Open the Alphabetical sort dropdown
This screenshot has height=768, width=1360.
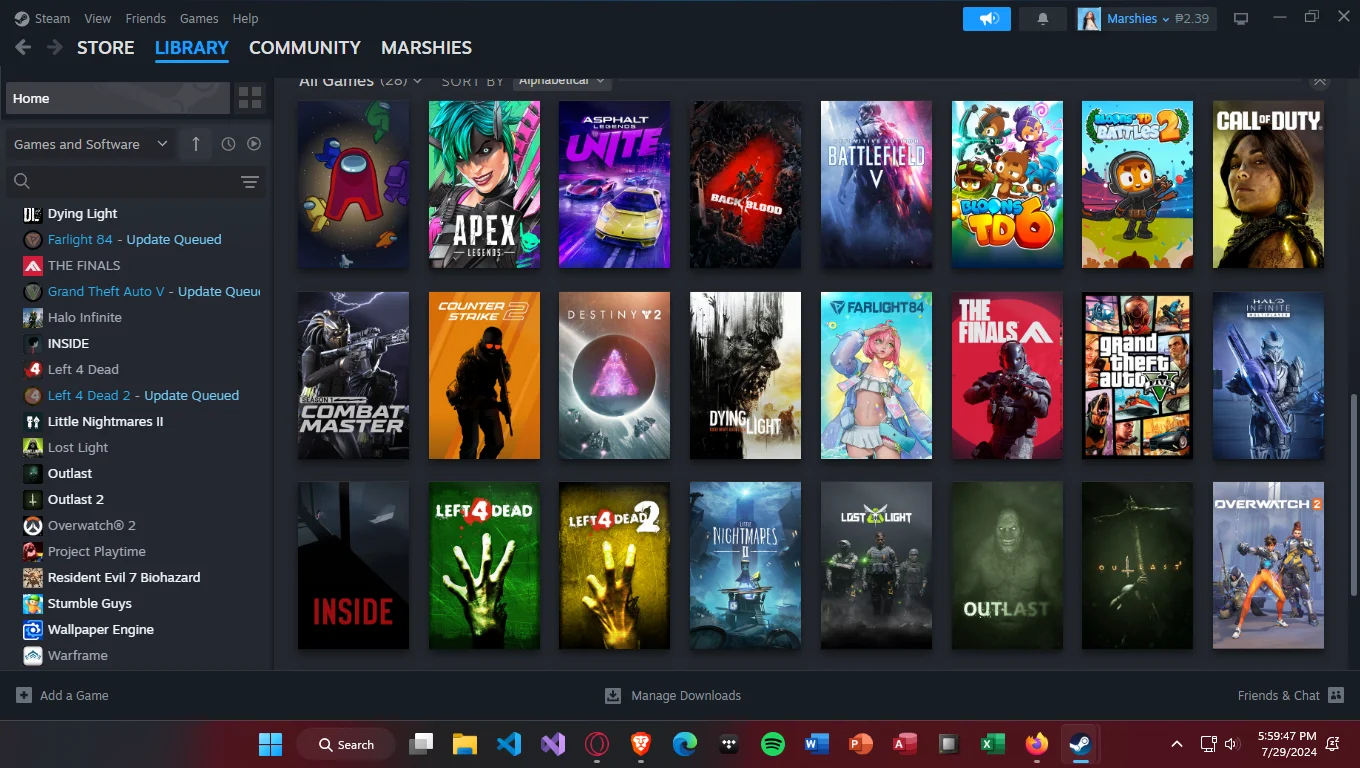click(562, 81)
